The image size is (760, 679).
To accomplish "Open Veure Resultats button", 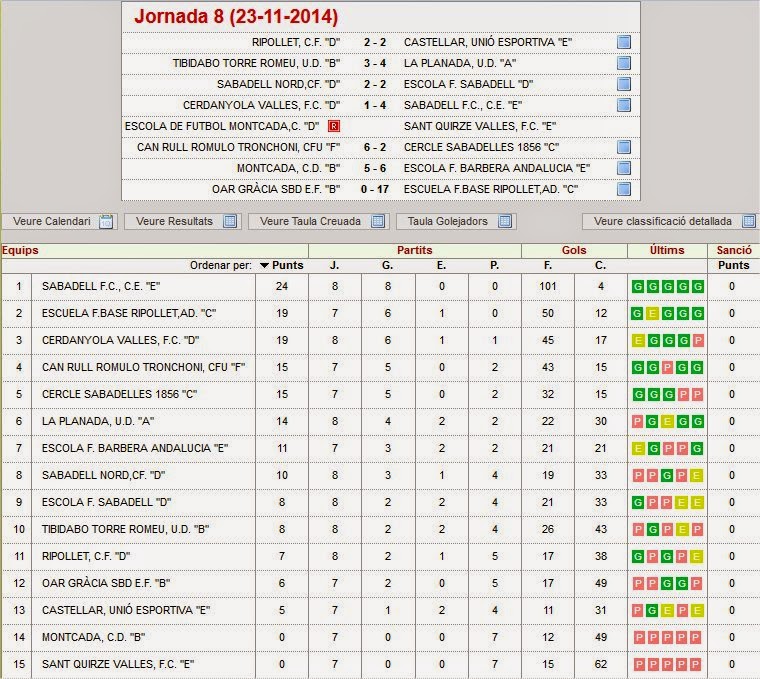I will point(183,221).
